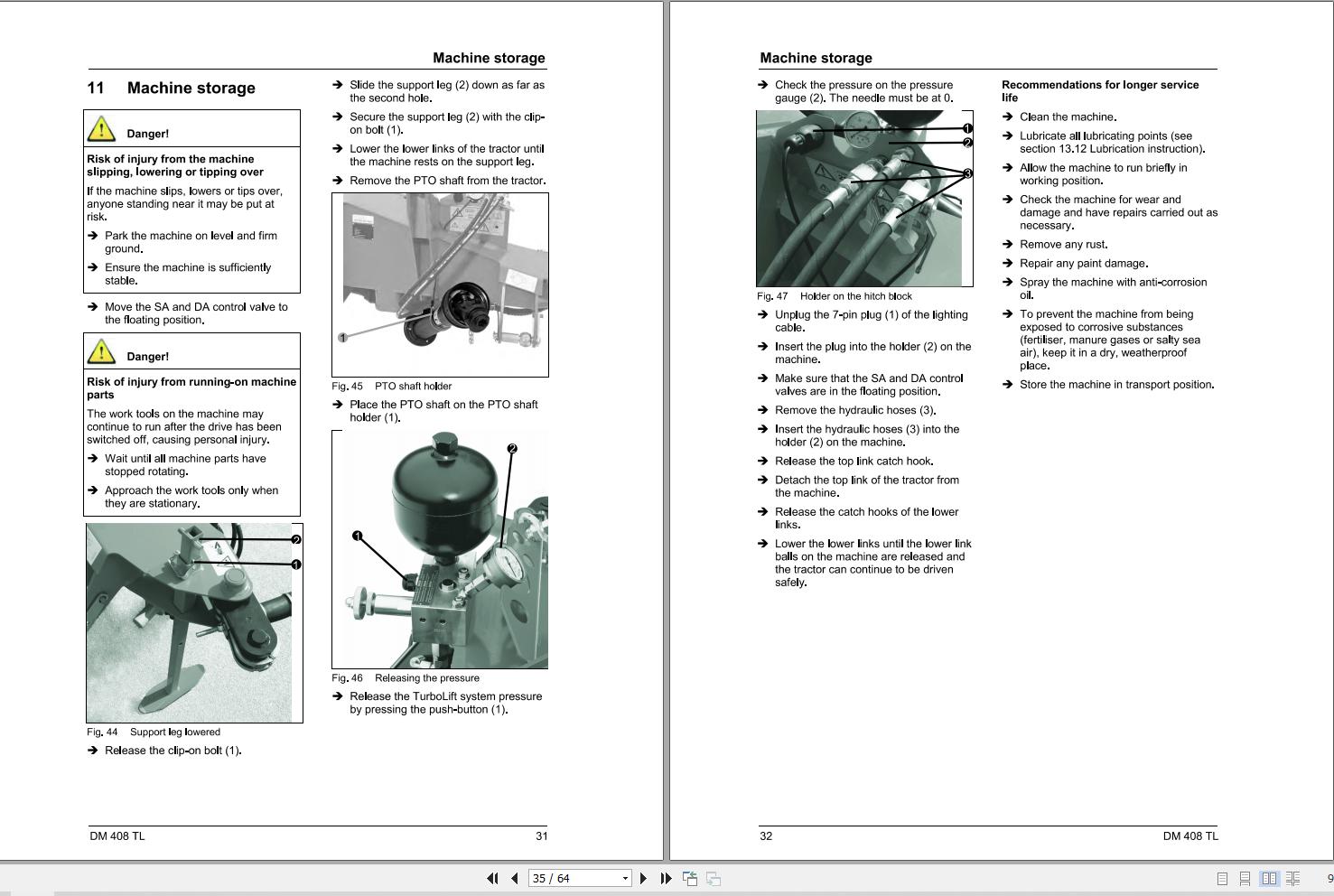Return to previous view using the back-view icon
The height and width of the screenshot is (896, 1334).
coord(690,877)
